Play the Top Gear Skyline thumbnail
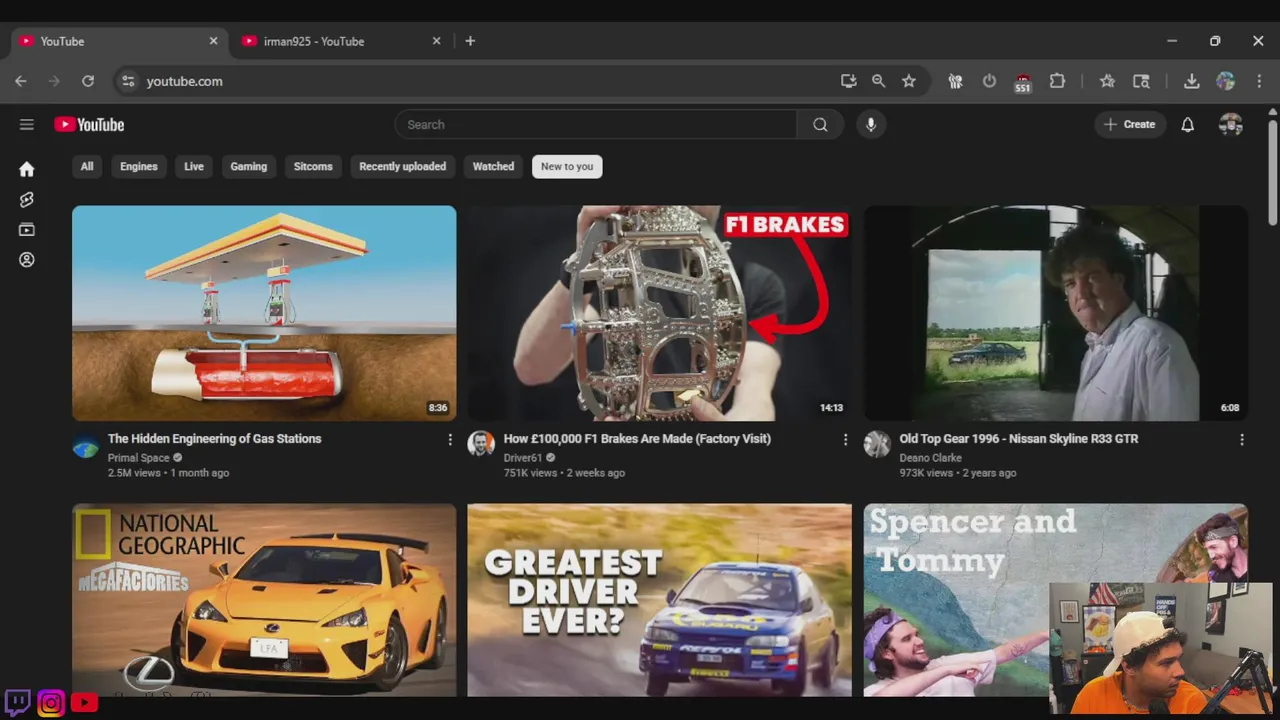 pyautogui.click(x=1056, y=313)
